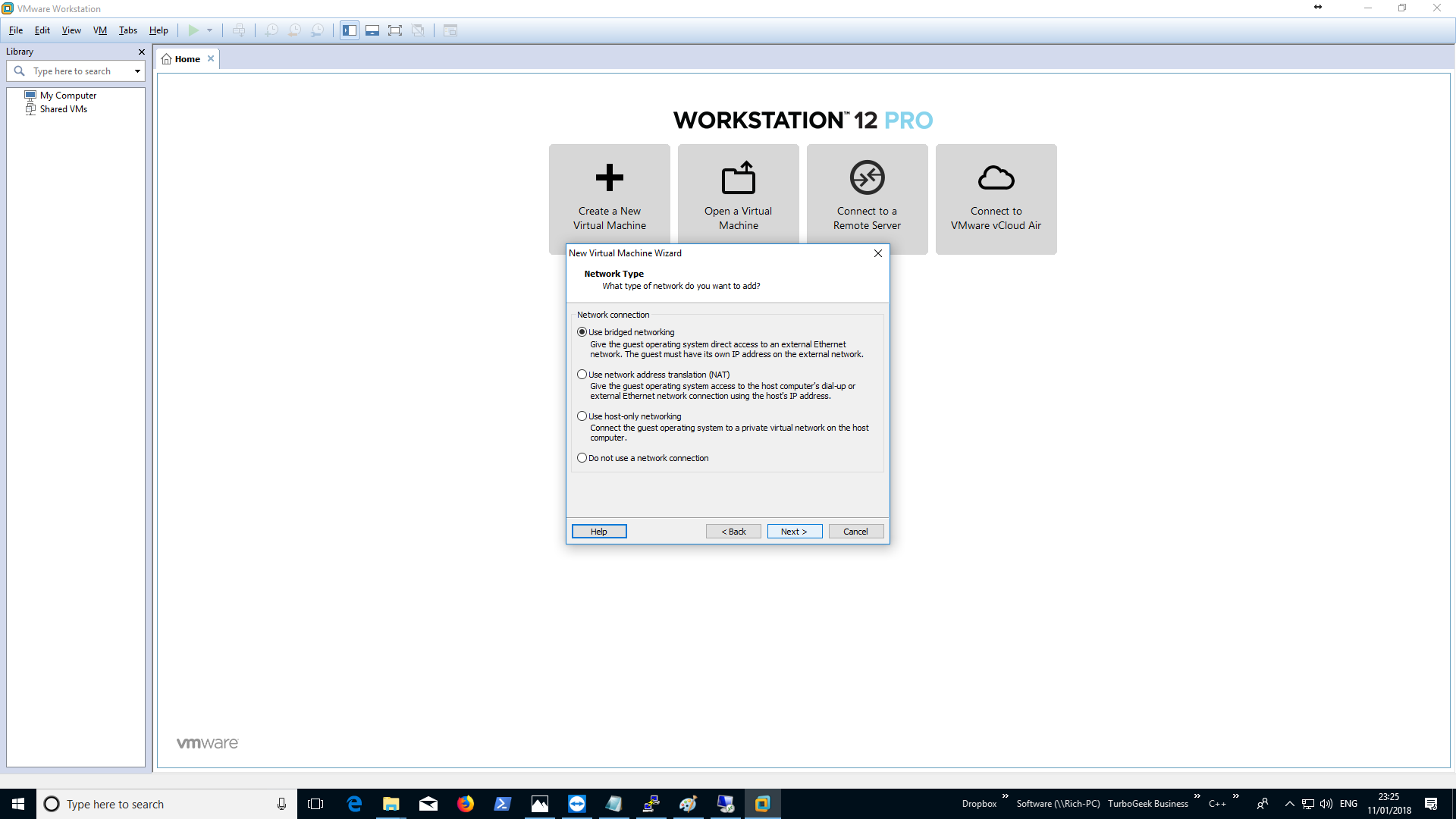Image resolution: width=1456 pixels, height=819 pixels.
Task: Click the Manage Snapshots toolbar icon
Action: (317, 30)
